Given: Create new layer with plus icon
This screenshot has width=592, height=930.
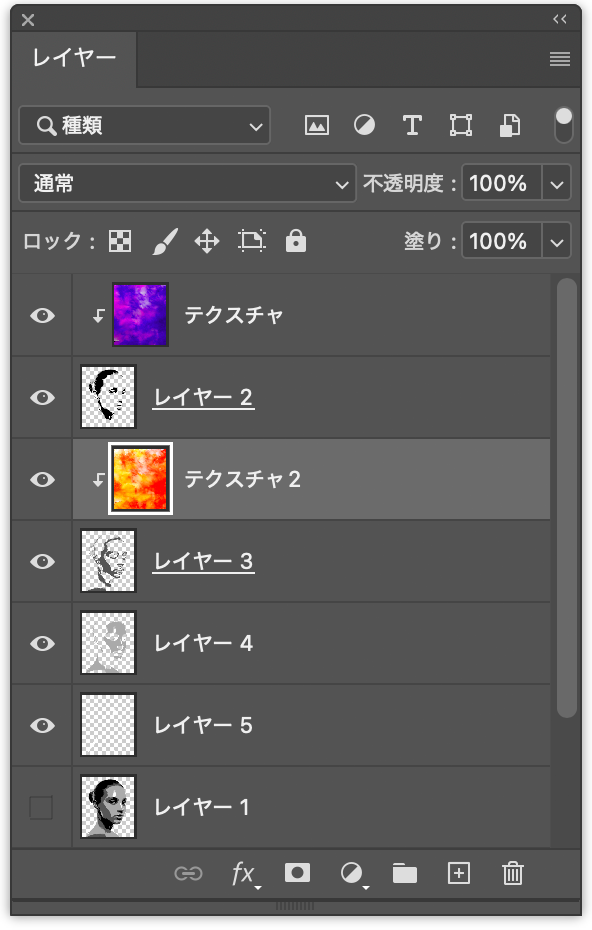Looking at the screenshot, I should coord(459,873).
